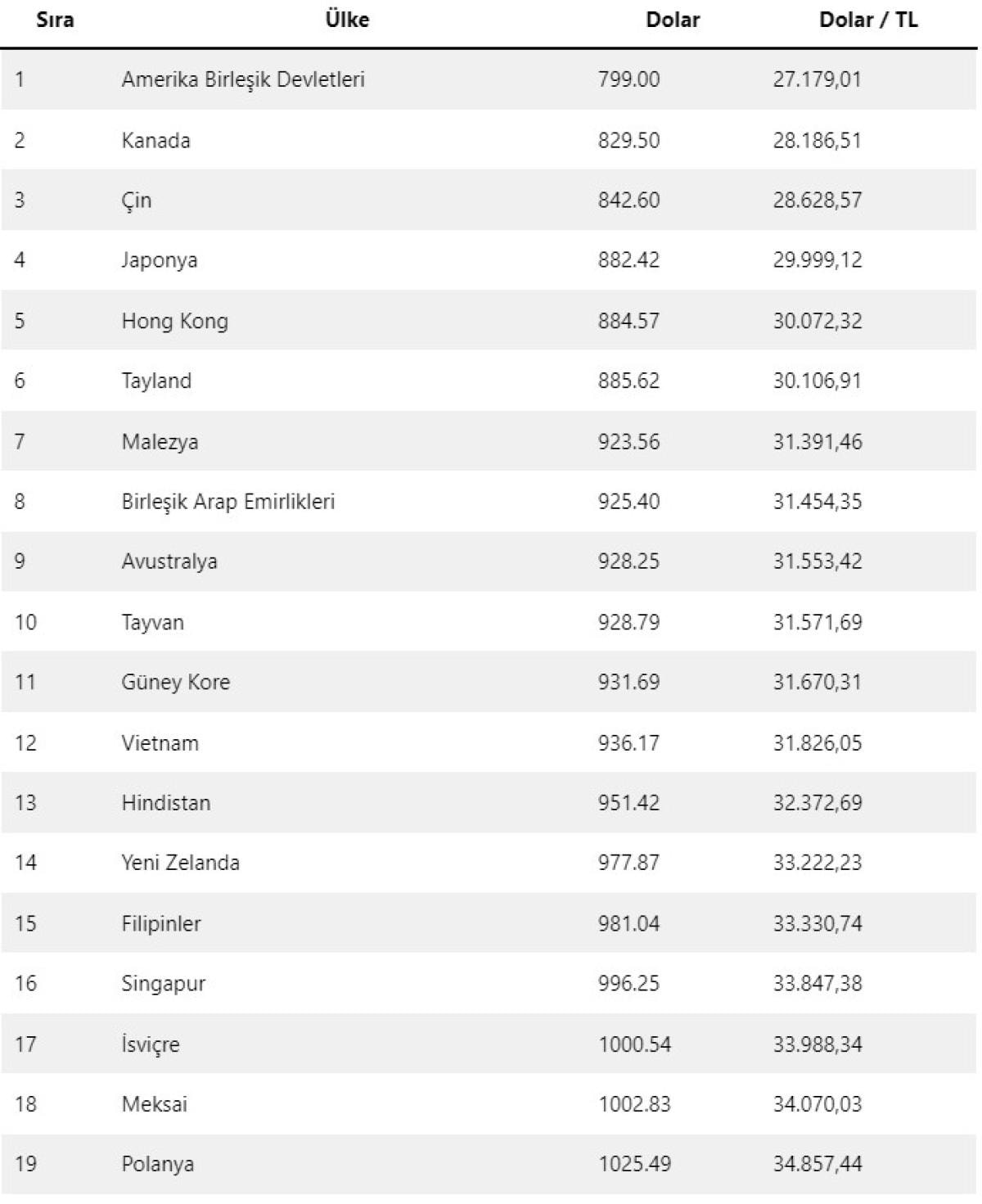Click the Hong Kong row name
Screen dimensions: 982x1204
pos(174,321)
